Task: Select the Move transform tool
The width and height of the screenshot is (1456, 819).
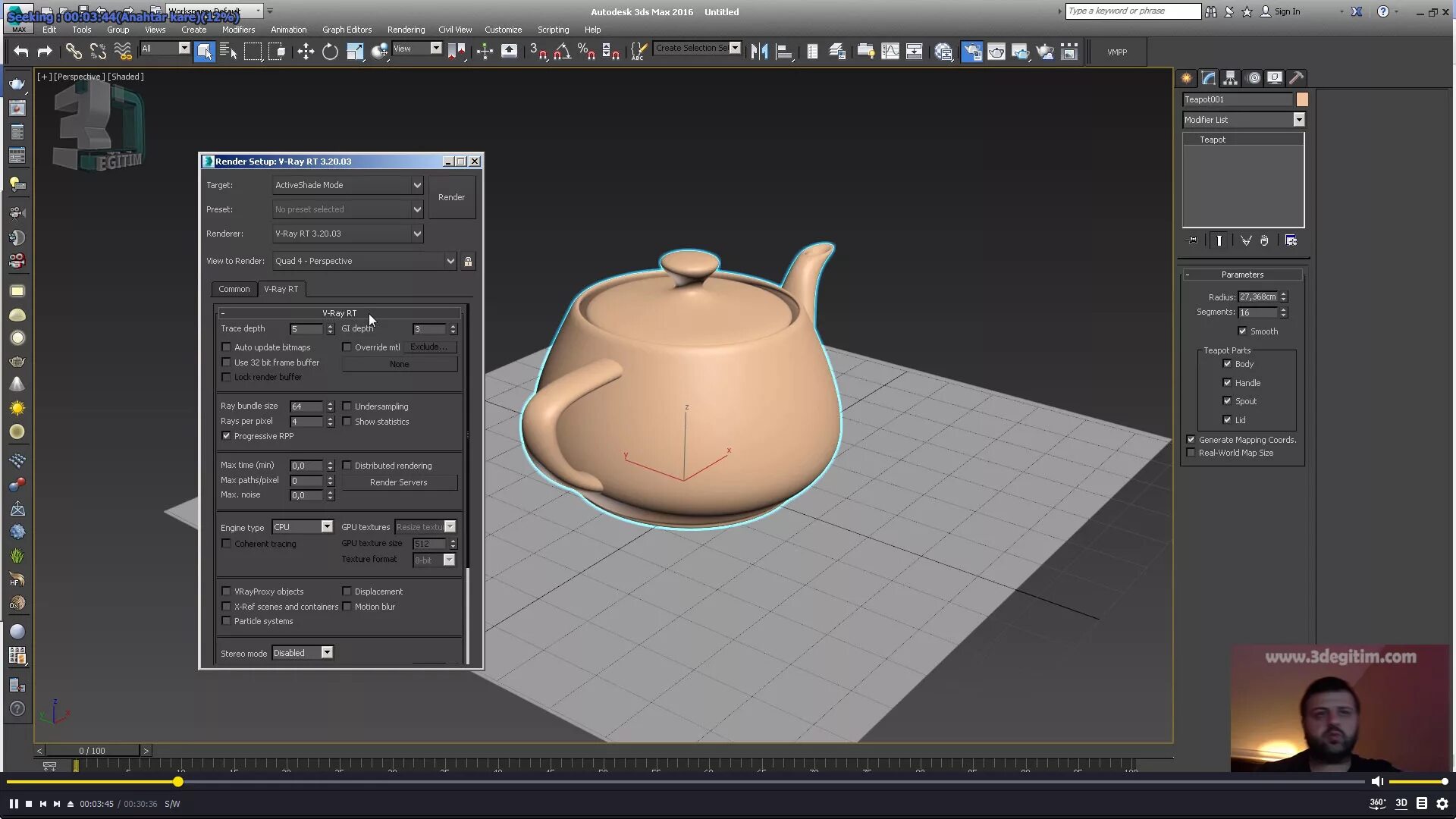Action: (x=306, y=52)
